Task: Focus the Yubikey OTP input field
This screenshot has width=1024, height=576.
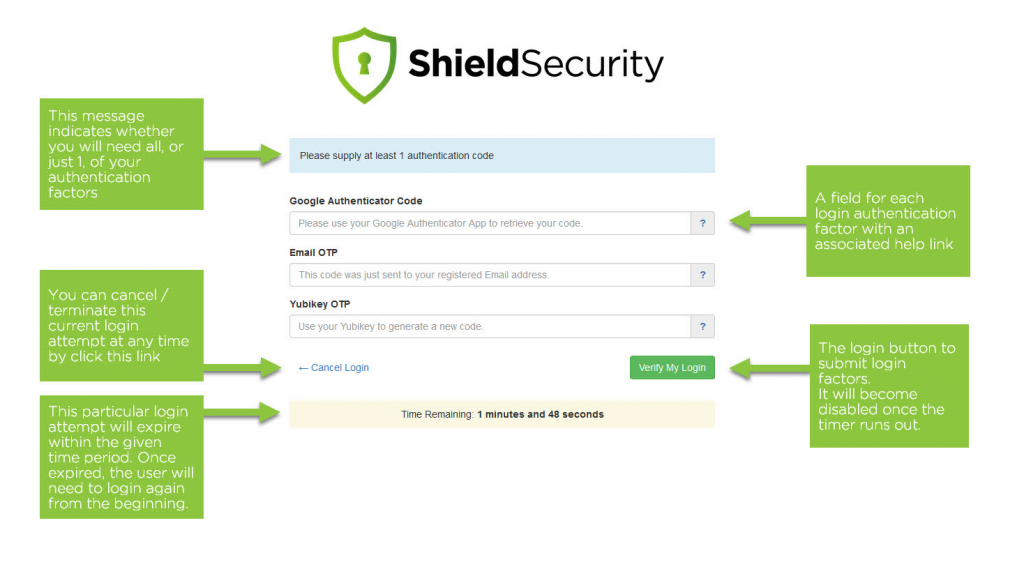Action: click(x=490, y=327)
